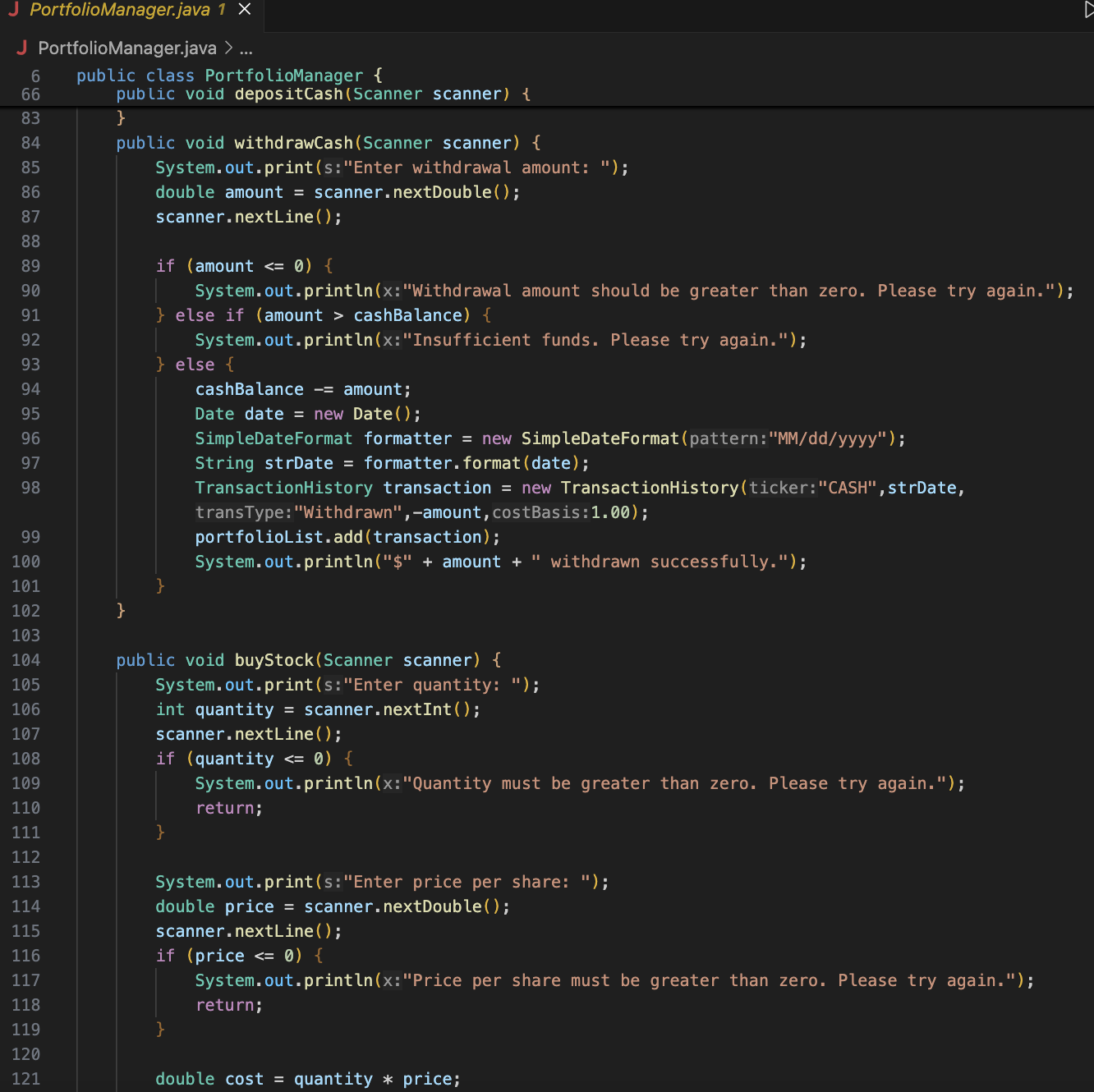The height and width of the screenshot is (1092, 1094).
Task: Place cursor on the withdrawCash method name
Action: (x=292, y=143)
